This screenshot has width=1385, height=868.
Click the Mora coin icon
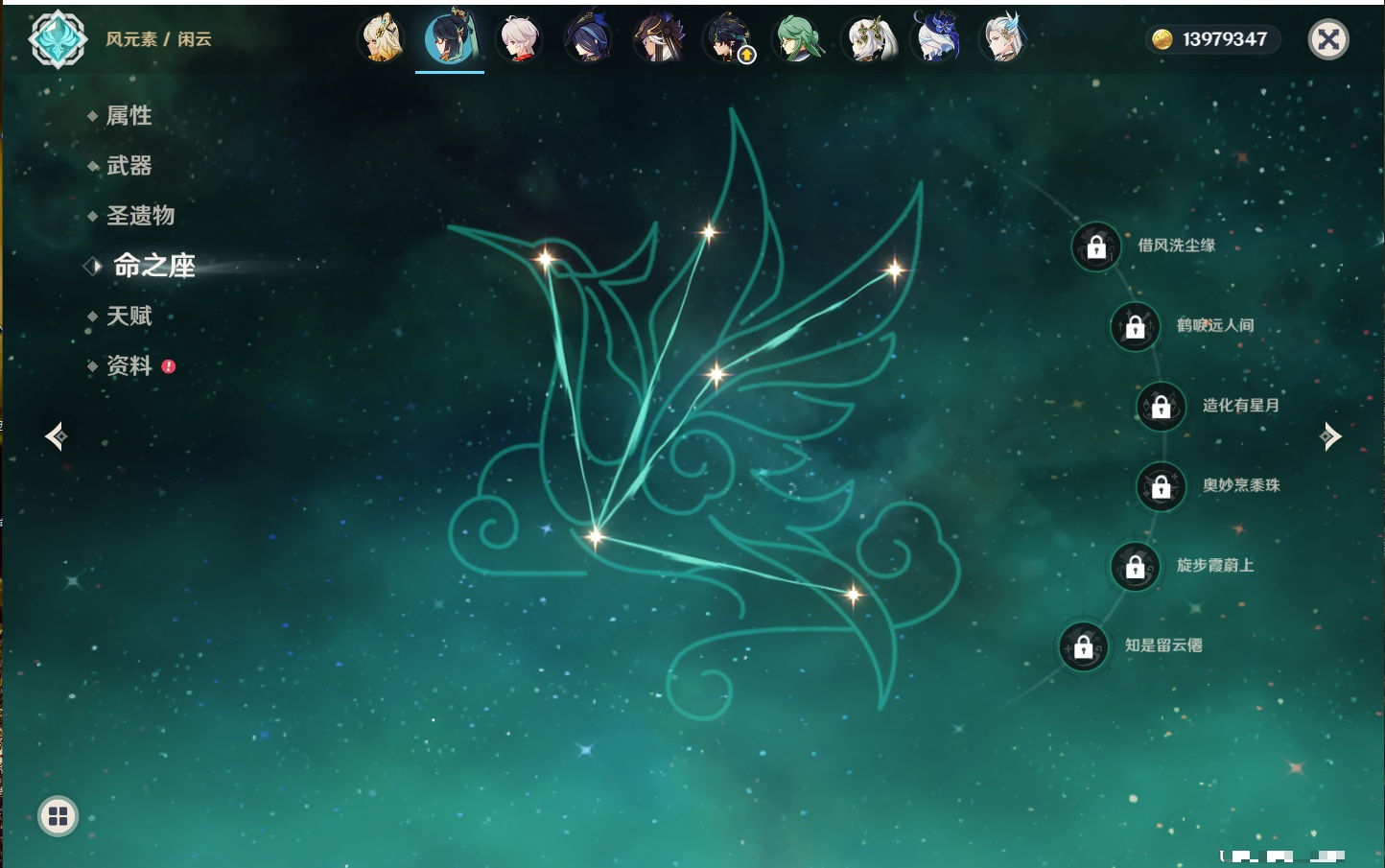click(1162, 39)
